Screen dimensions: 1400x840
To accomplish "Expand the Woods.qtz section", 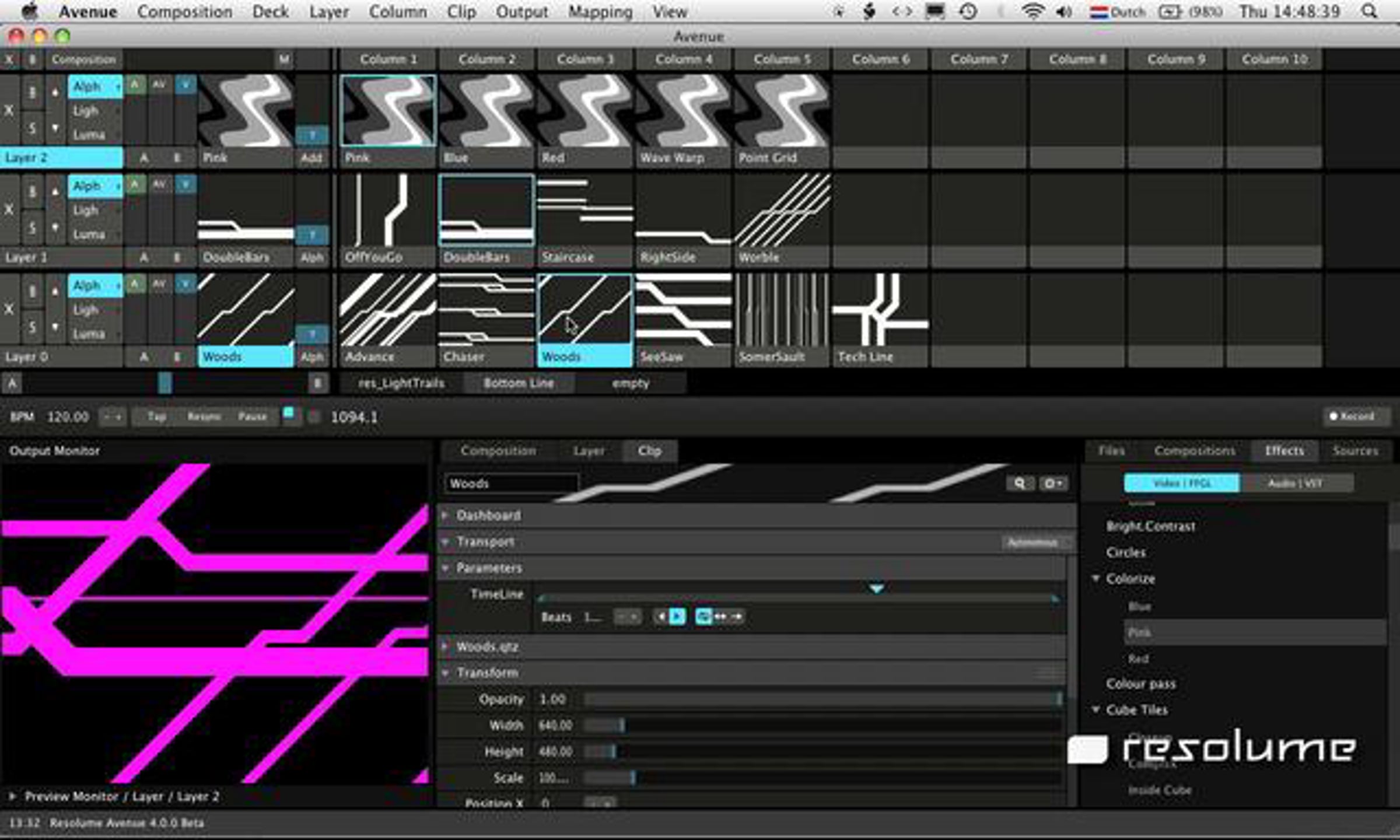I will click(446, 646).
